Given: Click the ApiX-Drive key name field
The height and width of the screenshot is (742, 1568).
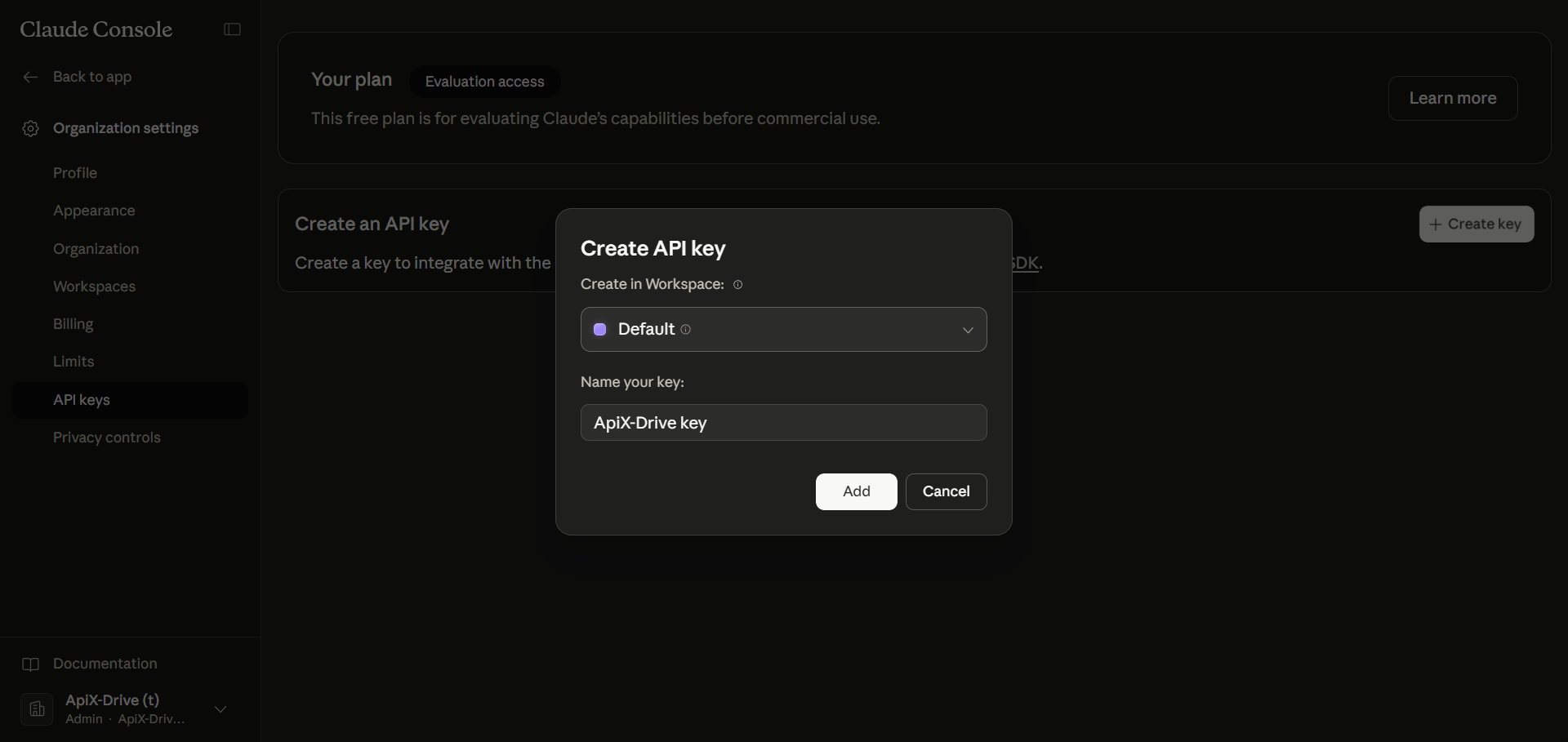Looking at the screenshot, I should pos(783,423).
